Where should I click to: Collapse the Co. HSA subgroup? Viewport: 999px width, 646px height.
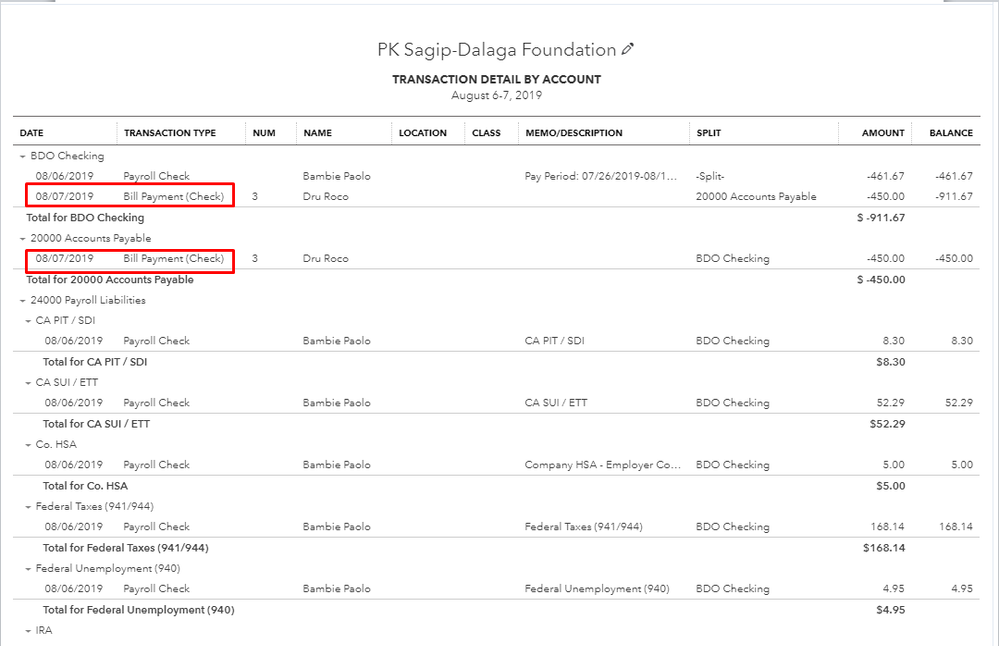(28, 445)
